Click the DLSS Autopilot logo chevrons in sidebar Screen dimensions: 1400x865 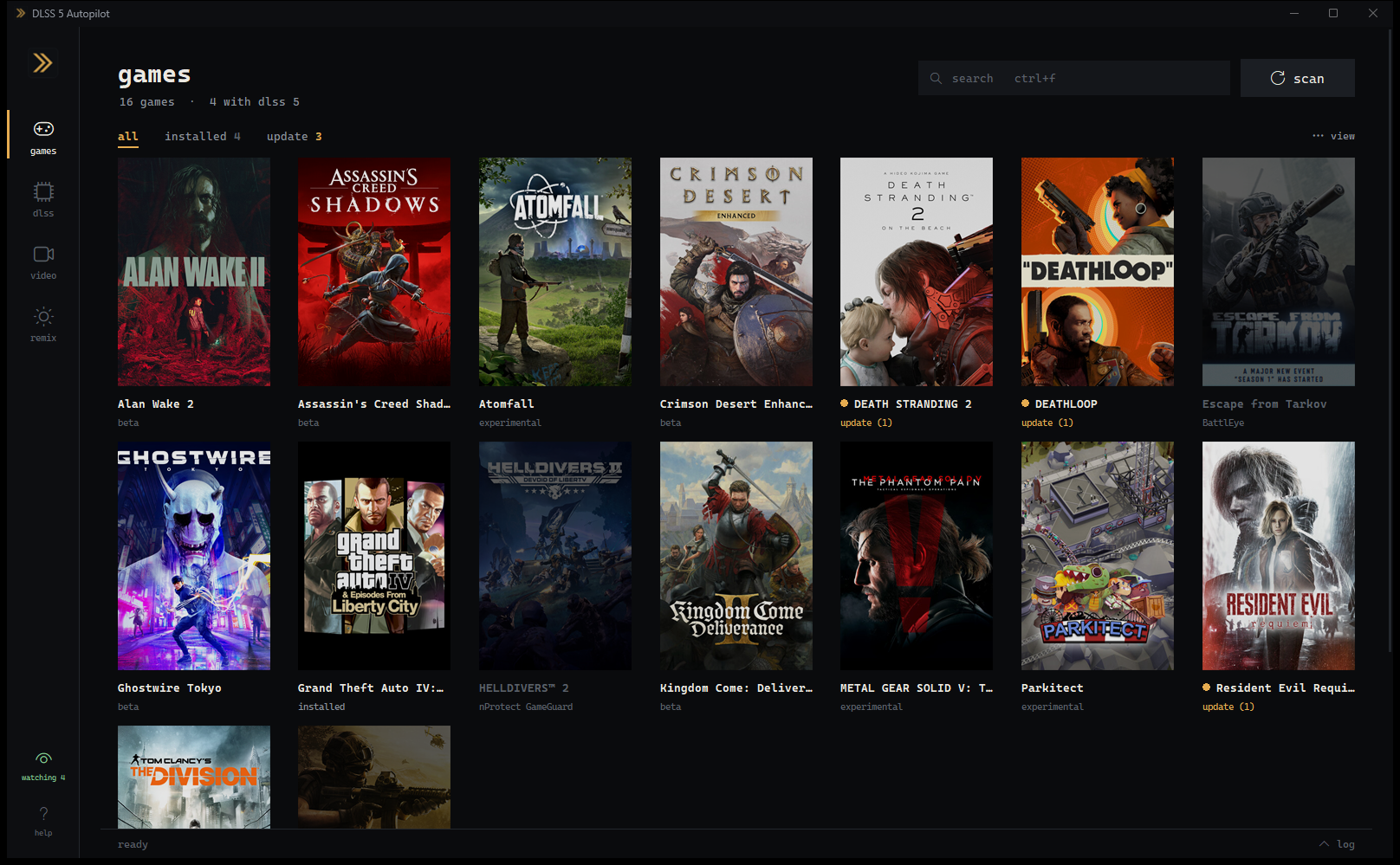pos(42,62)
